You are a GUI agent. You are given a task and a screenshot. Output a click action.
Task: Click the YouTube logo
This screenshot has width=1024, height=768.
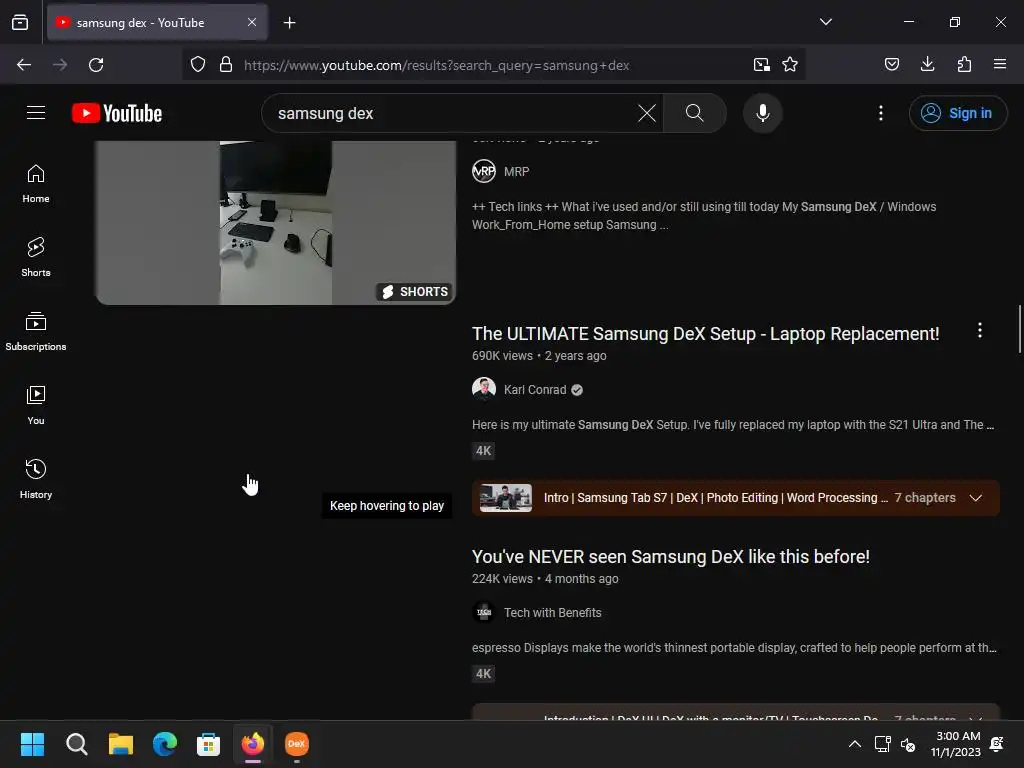117,113
